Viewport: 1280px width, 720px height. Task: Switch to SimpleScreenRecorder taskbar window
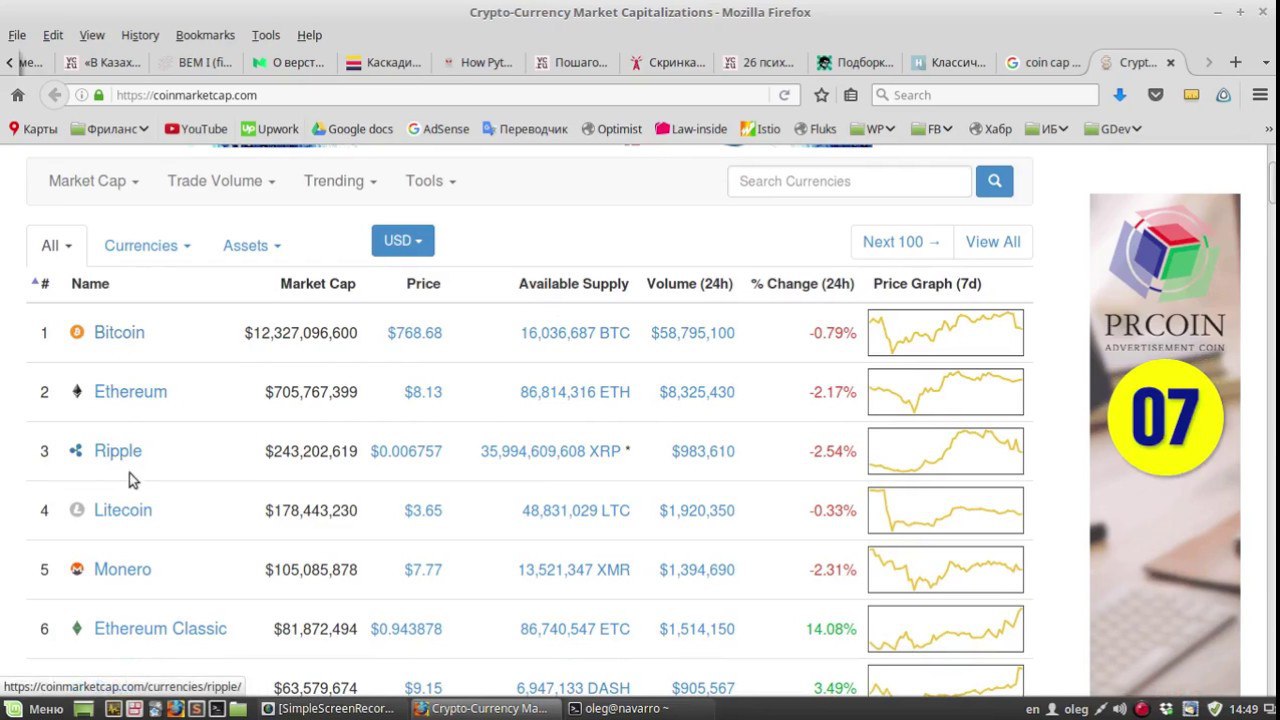tap(329, 709)
